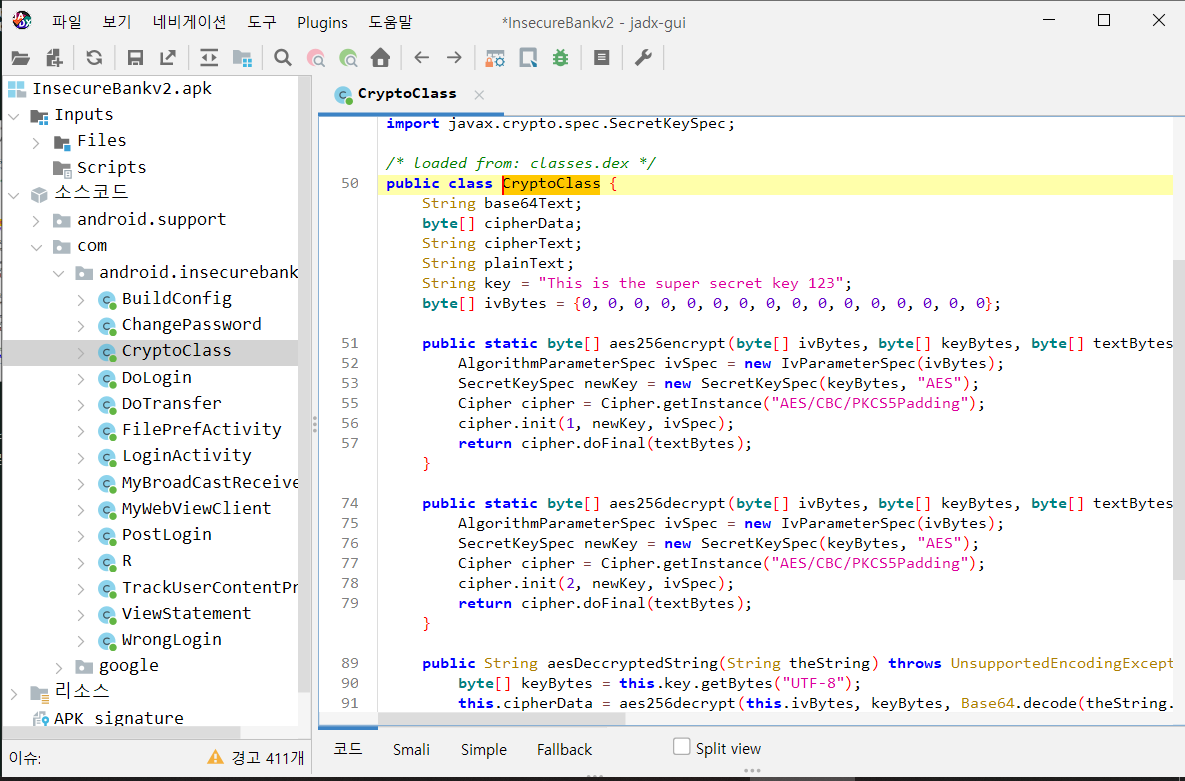Viewport: 1185px width, 781px height.
Task: Click the green bug debugger icon
Action: point(560,58)
